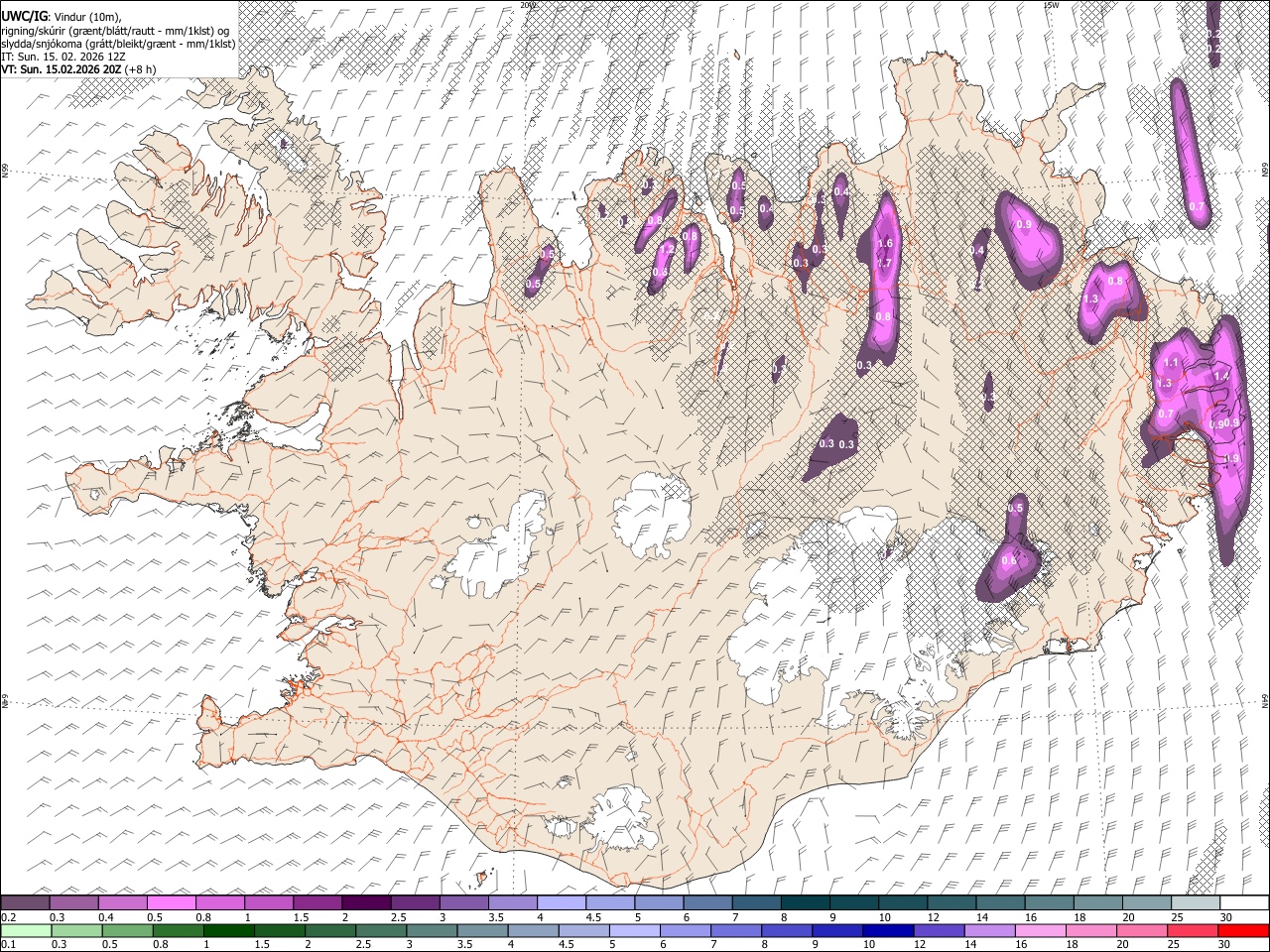This screenshot has width=1270, height=952.
Task: Select the bottom-row purple swatch between 12 and 14
Action: tap(939, 930)
